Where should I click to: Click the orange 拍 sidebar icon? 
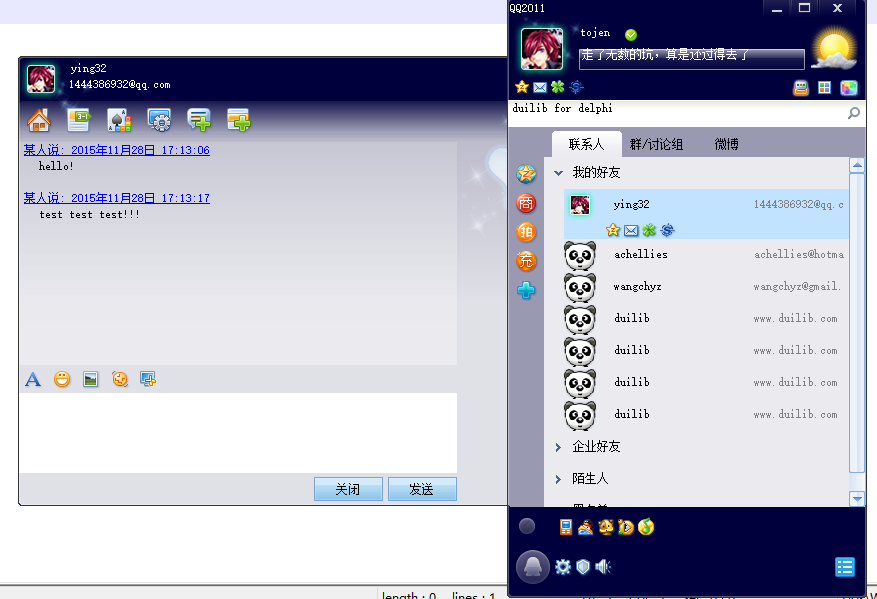coord(526,232)
